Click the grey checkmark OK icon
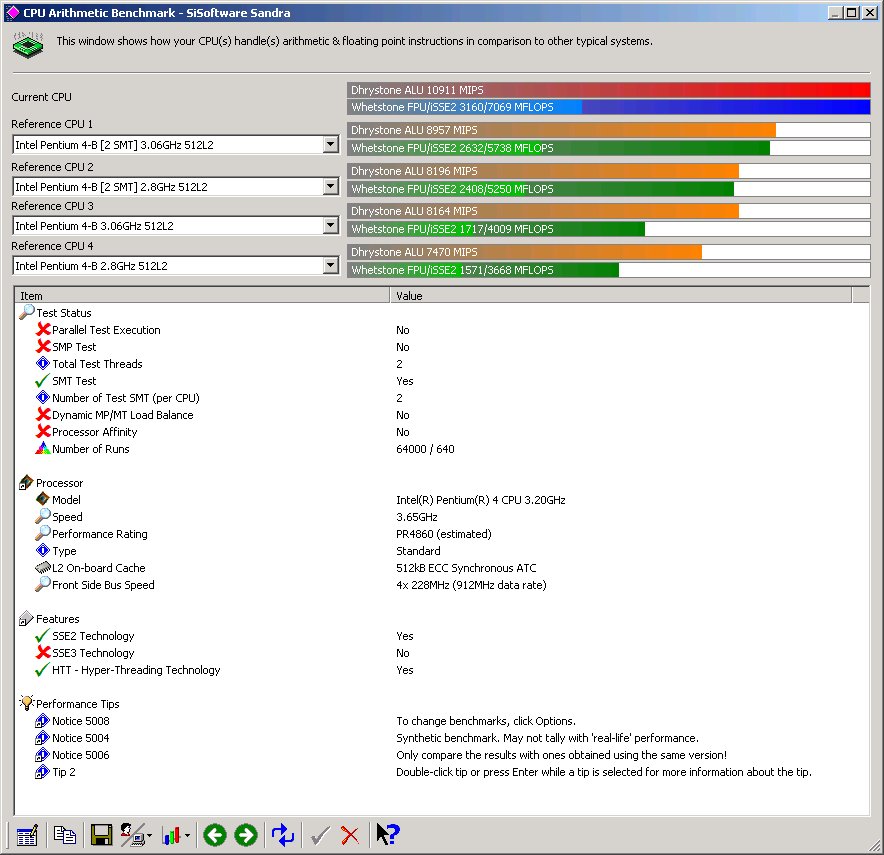This screenshot has height=855, width=884. pyautogui.click(x=320, y=835)
